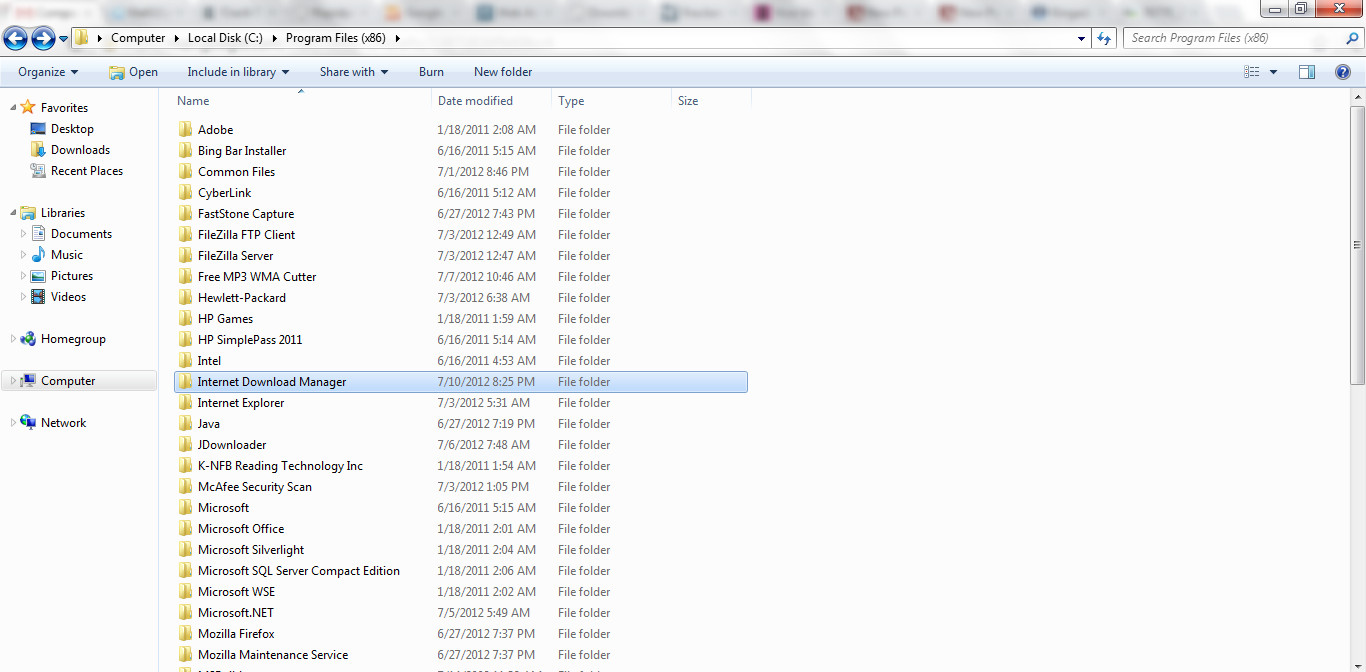This screenshot has height=672, width=1366.
Task: Select the Internet Explorer folder name
Action: click(241, 403)
